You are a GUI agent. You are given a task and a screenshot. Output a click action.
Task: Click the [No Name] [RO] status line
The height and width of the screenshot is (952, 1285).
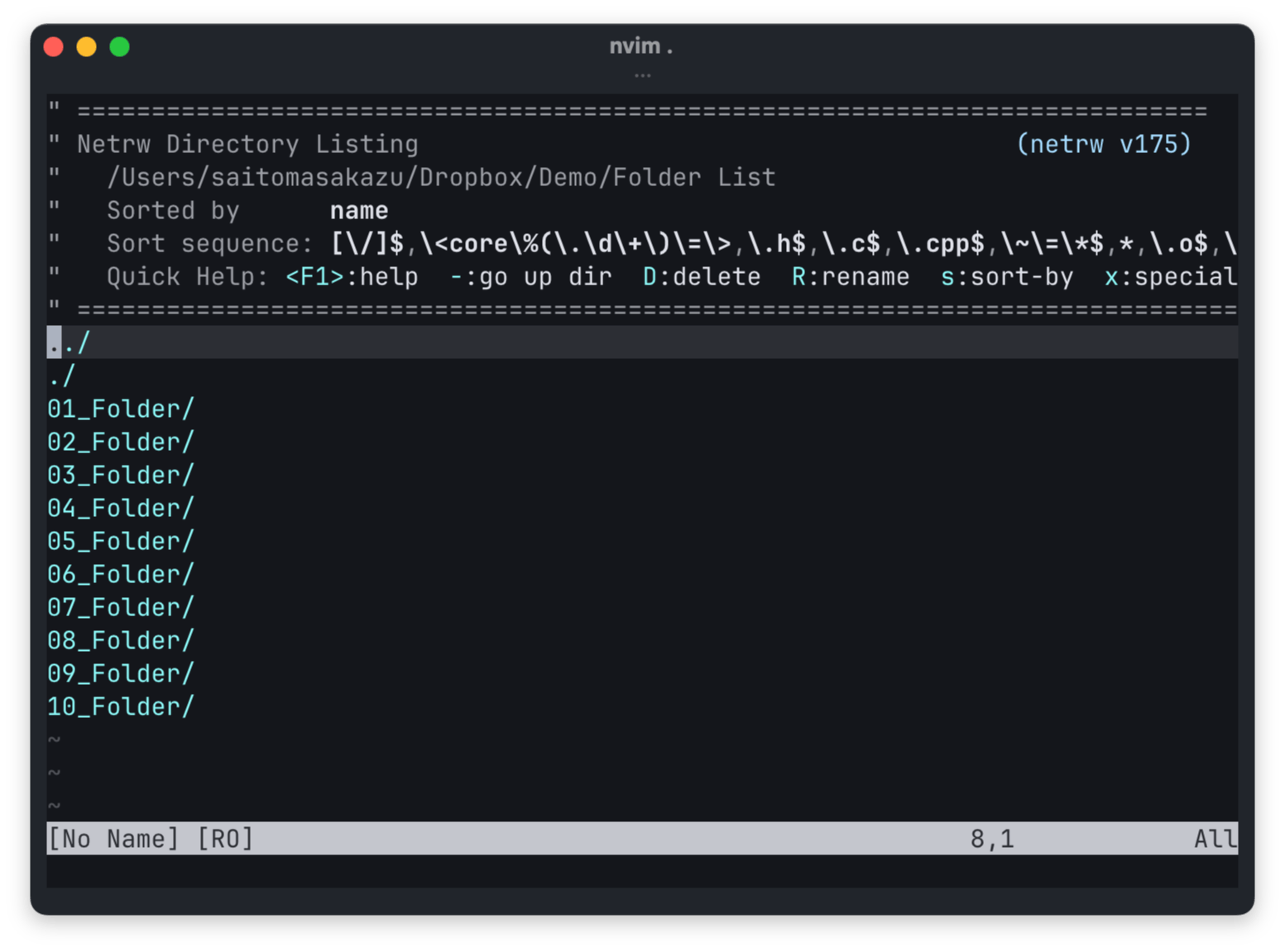point(150,839)
